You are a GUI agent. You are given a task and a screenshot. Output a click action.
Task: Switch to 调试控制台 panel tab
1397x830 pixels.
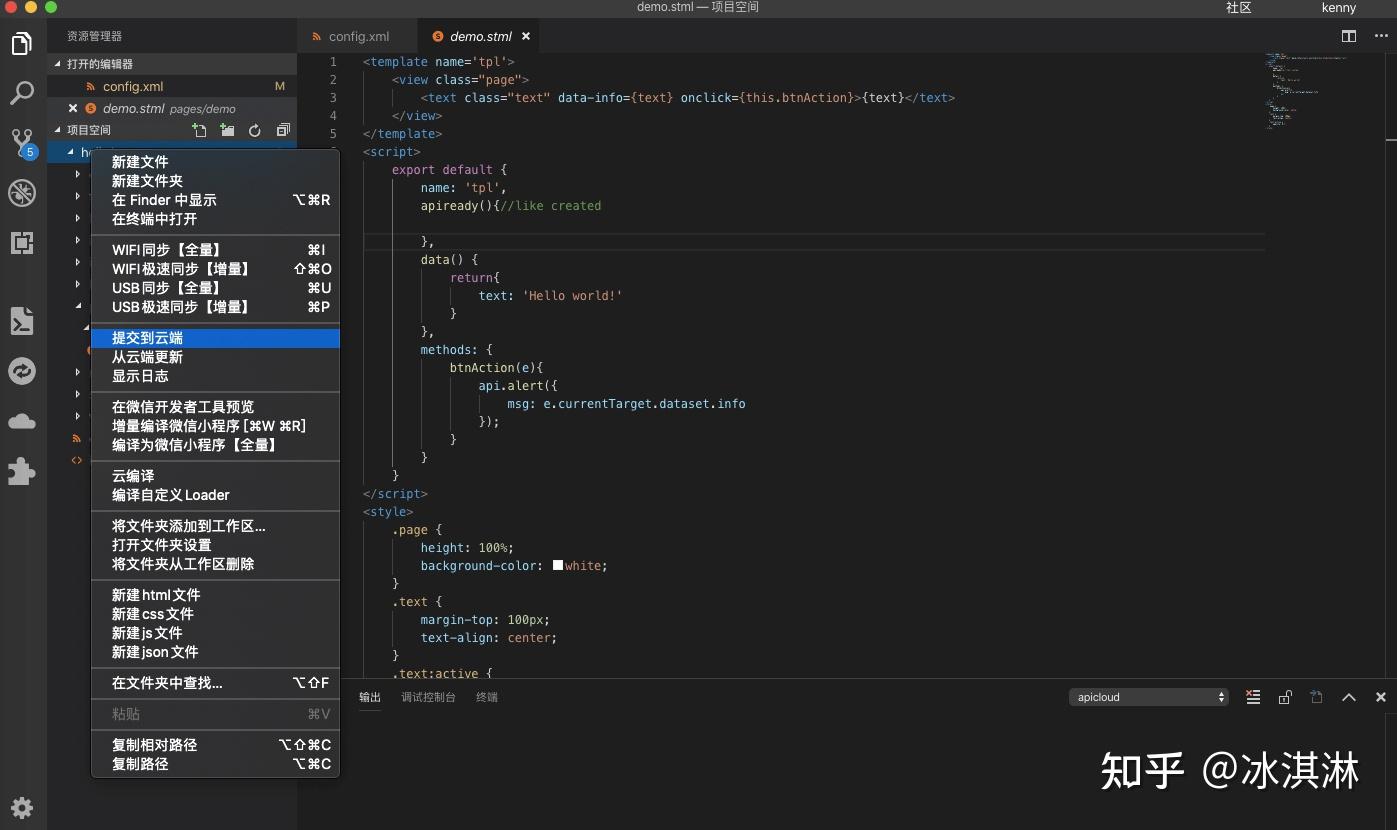428,697
